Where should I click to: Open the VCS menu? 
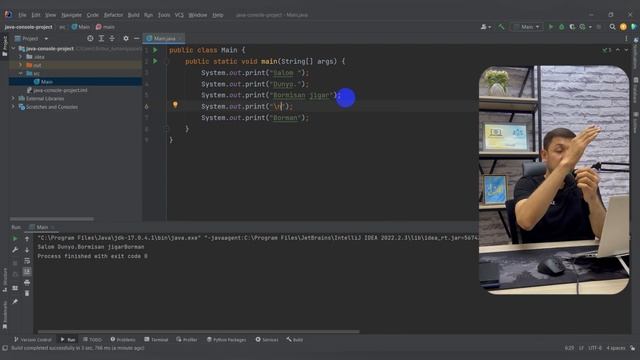179,15
